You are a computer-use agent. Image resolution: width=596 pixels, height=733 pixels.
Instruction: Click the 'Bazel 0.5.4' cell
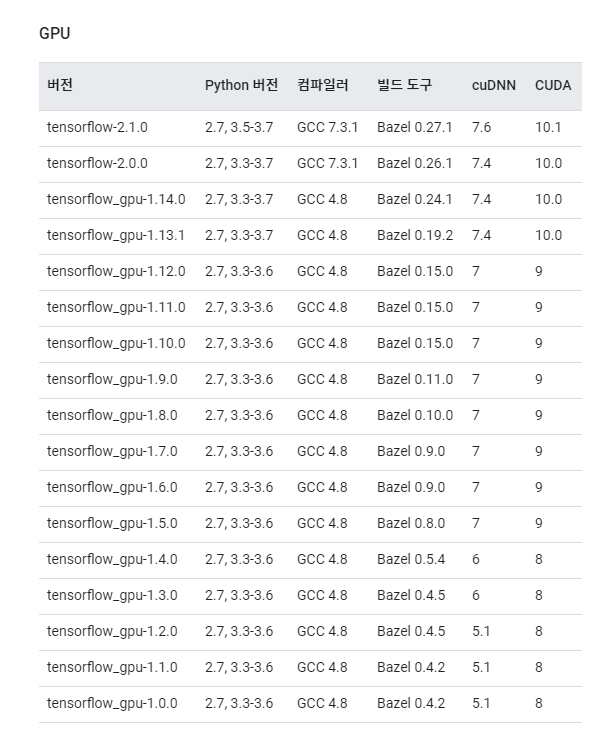click(411, 559)
